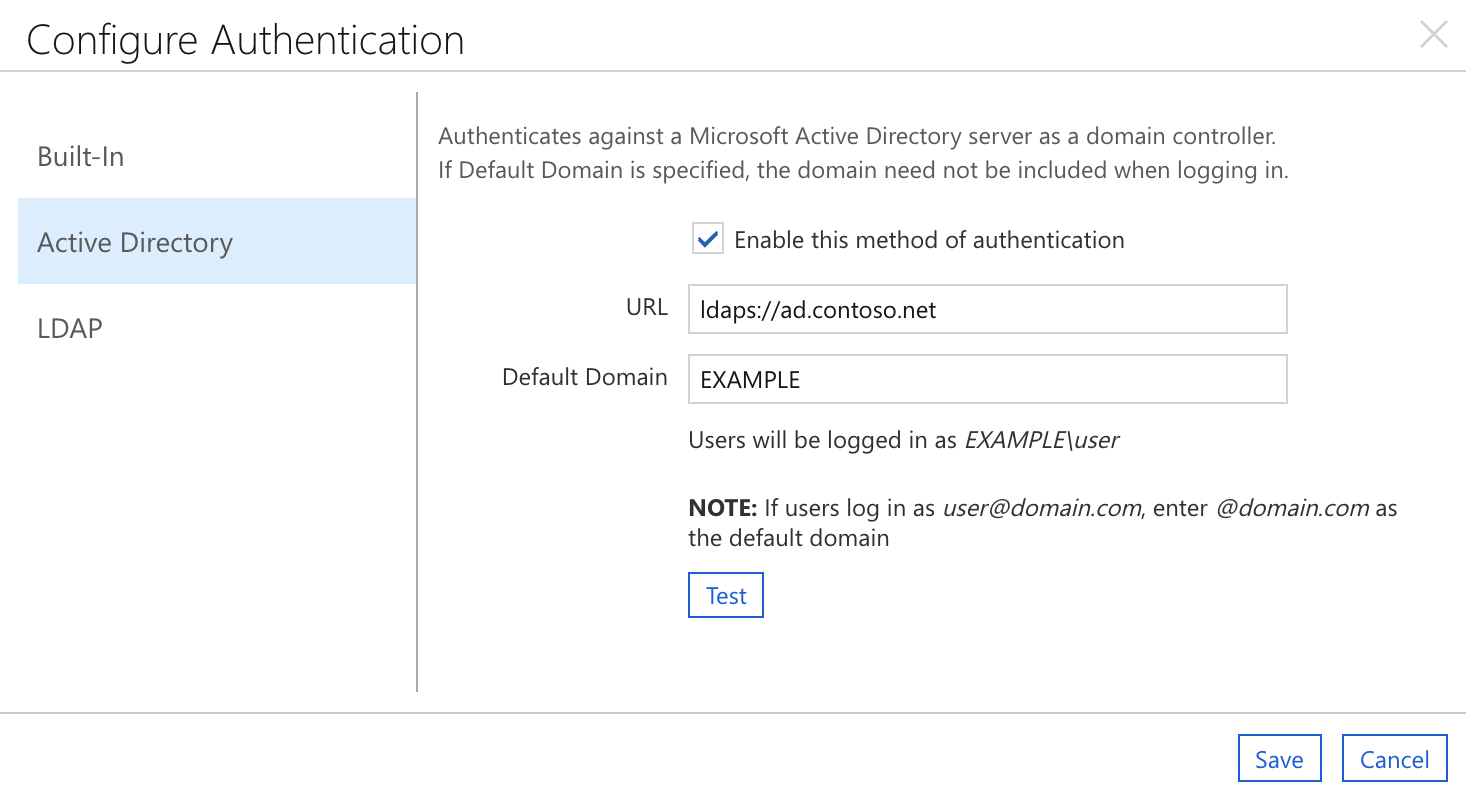This screenshot has height=798, width=1466.
Task: Click the 'If Default Domain is specified' text
Action: [863, 170]
